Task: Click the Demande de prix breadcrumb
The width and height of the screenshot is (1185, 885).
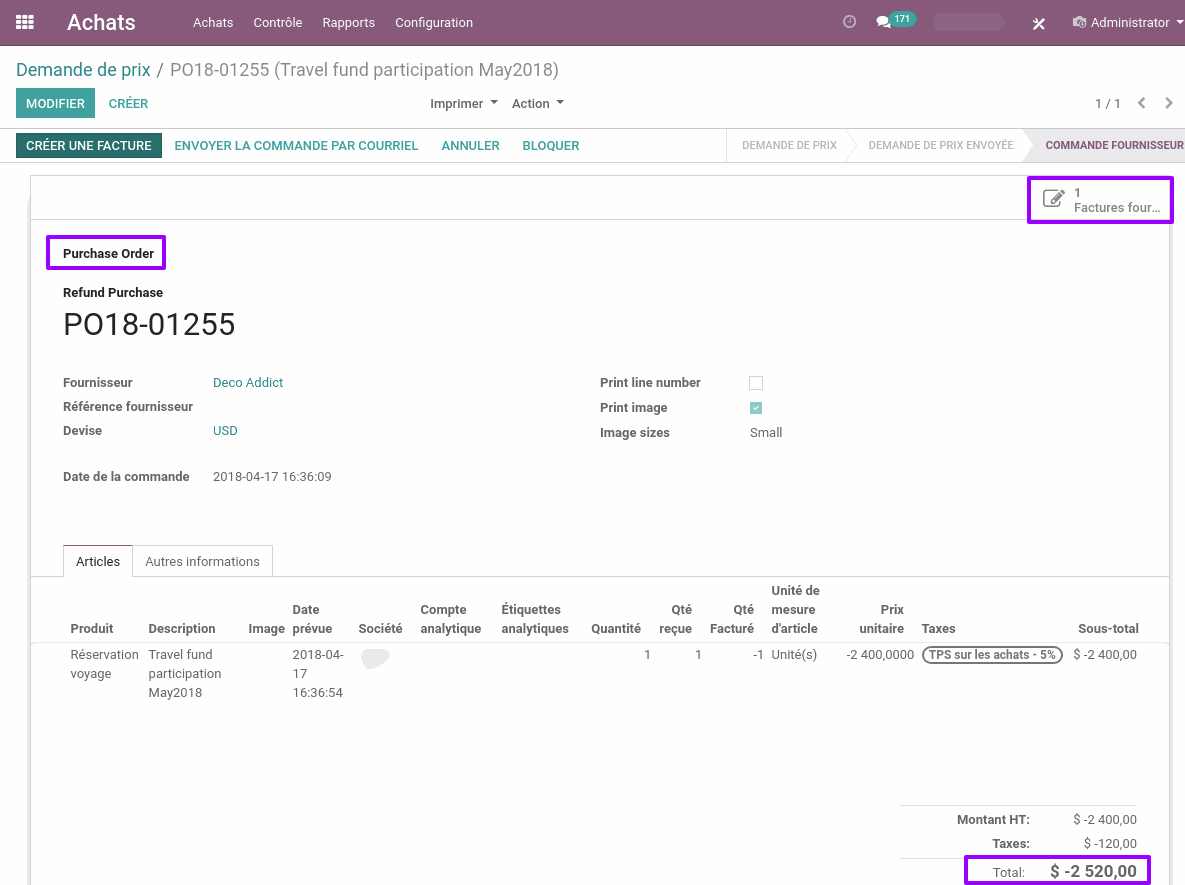Action: click(x=83, y=70)
